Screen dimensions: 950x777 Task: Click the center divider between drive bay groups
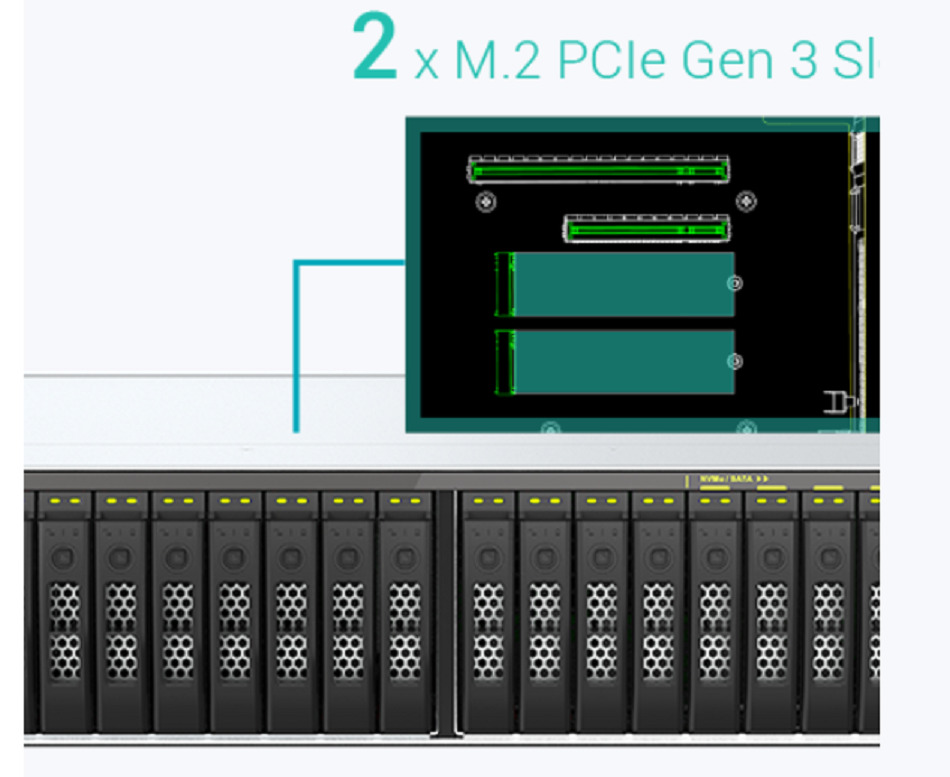pos(446,610)
